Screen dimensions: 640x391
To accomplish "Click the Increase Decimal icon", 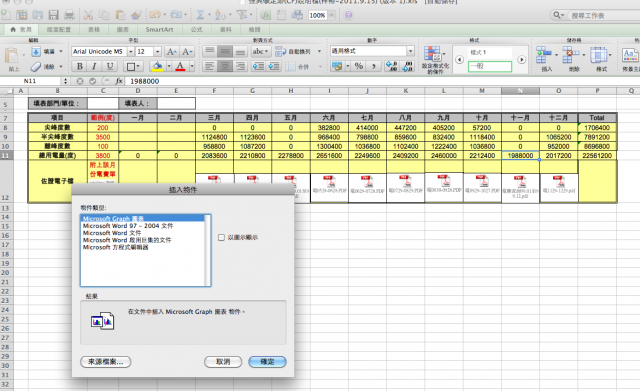I will pos(391,66).
